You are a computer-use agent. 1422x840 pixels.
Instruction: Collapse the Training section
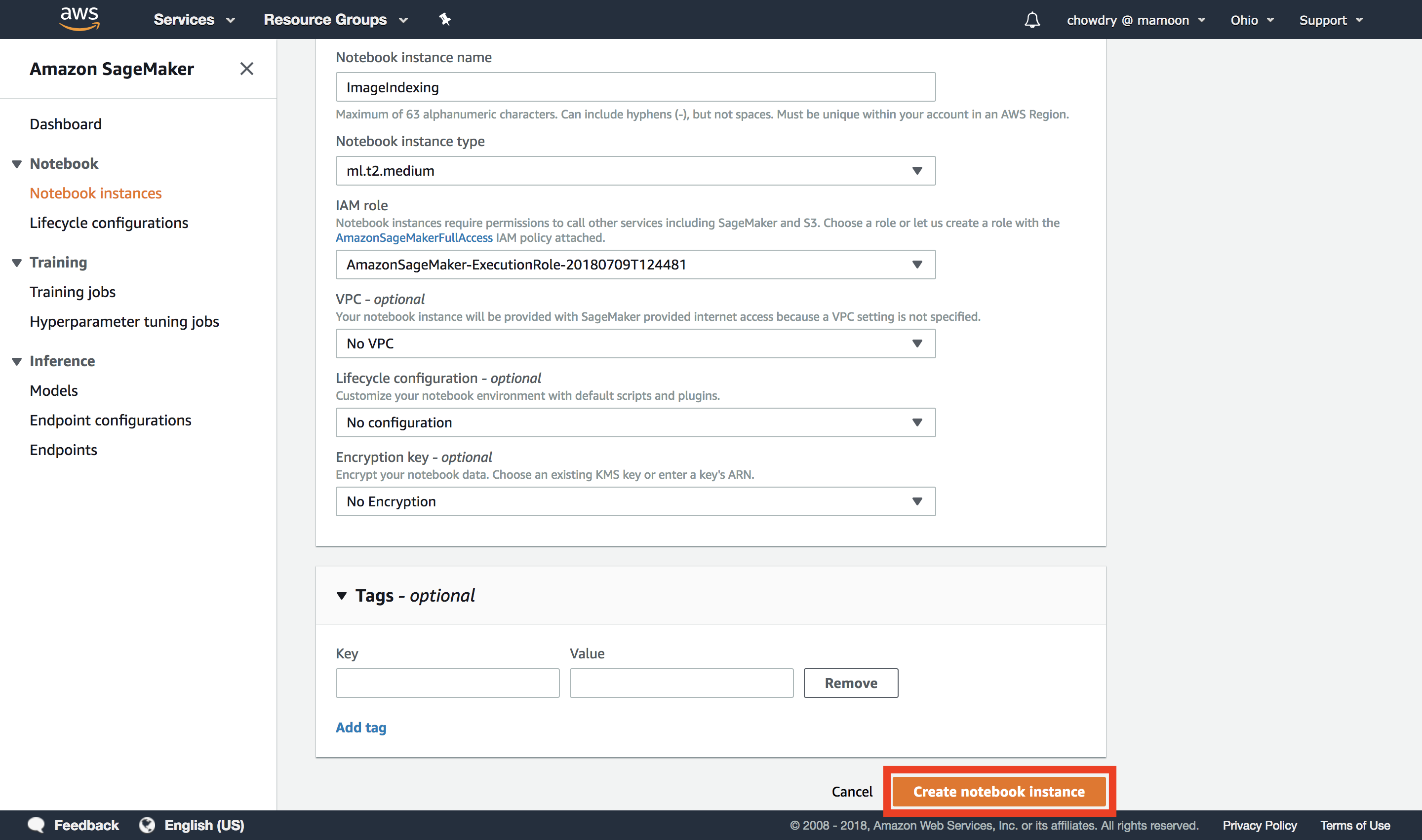click(17, 263)
